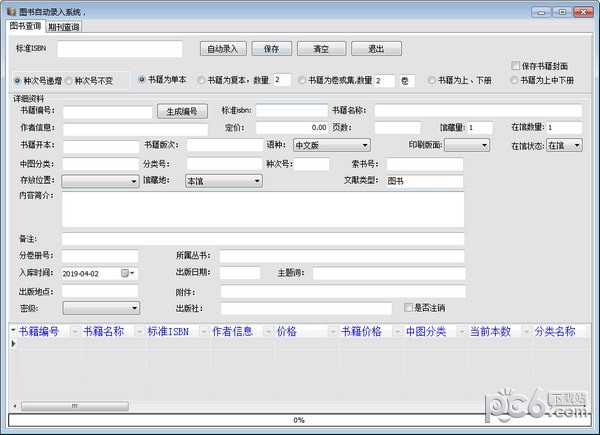The width and height of the screenshot is (600, 435).
Task: Open the 印刷版面 dropdown
Action: tap(467, 145)
